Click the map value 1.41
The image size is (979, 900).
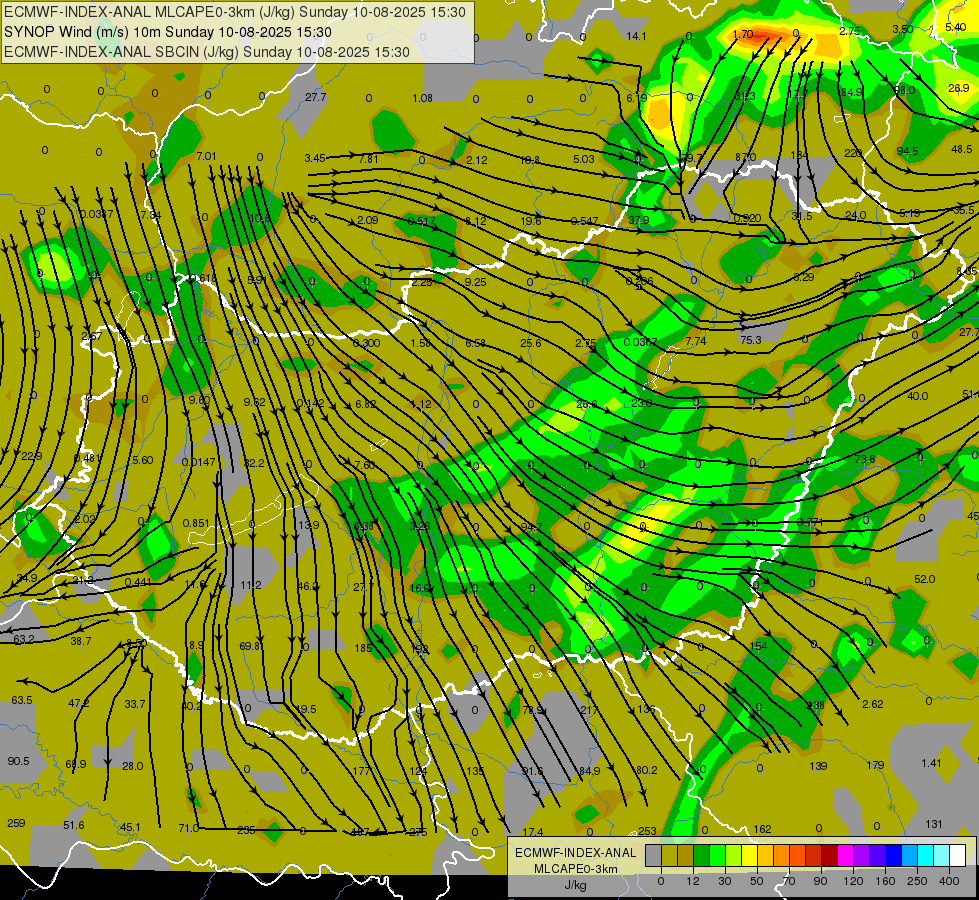(x=931, y=763)
